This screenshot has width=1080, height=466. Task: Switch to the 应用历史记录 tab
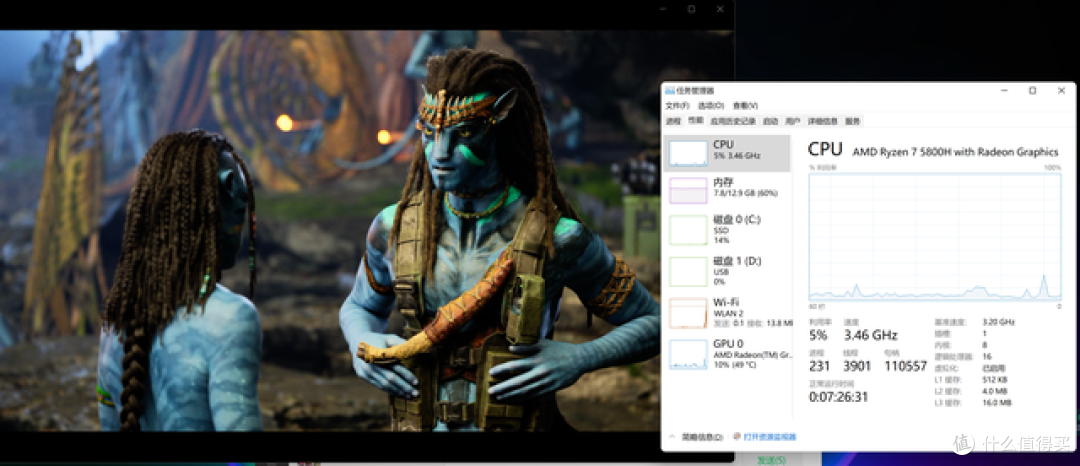(x=734, y=122)
